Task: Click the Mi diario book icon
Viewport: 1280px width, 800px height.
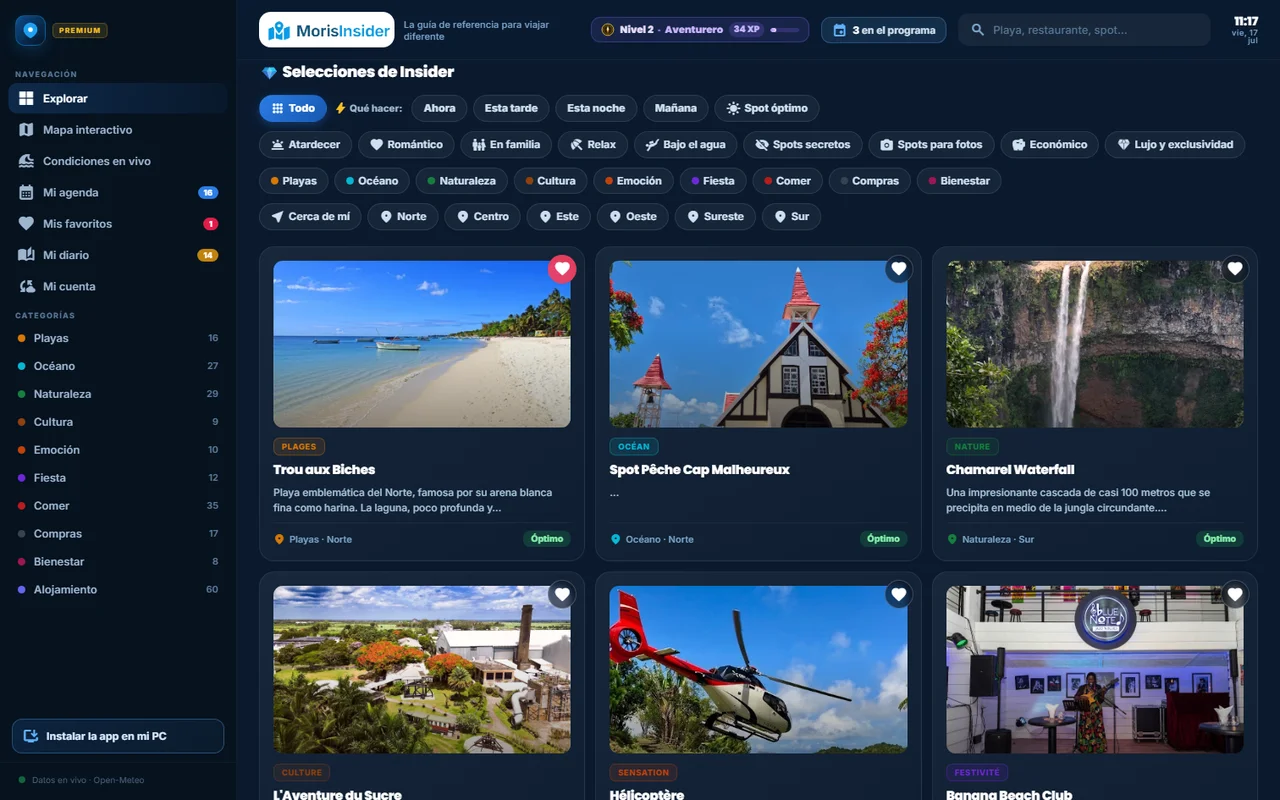Action: pyautogui.click(x=26, y=255)
